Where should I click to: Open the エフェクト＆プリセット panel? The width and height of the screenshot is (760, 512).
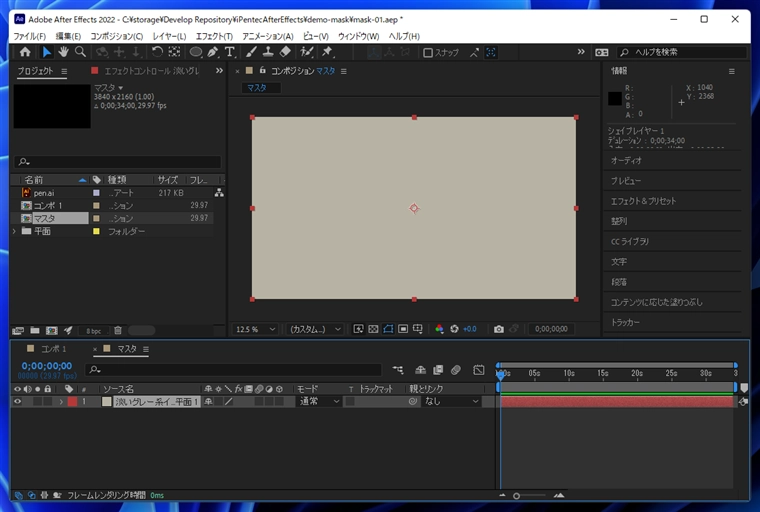643,201
